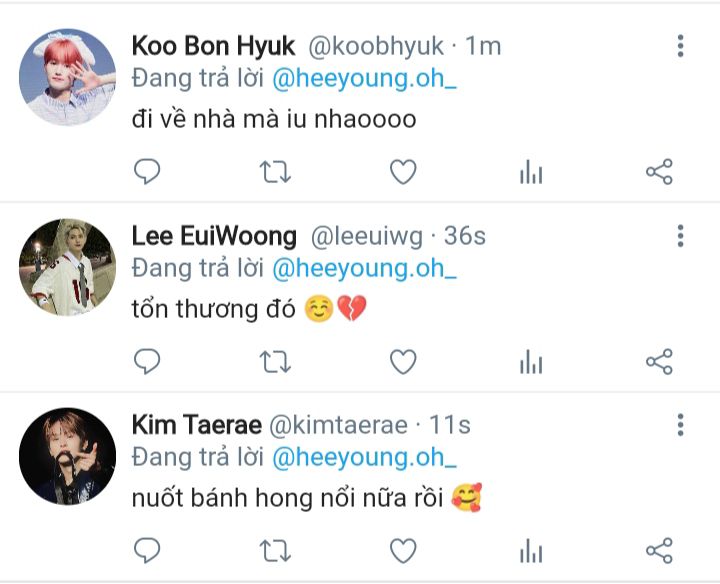Open more options for Kim Taerae's tweet
The image size is (720, 584).
click(x=680, y=425)
